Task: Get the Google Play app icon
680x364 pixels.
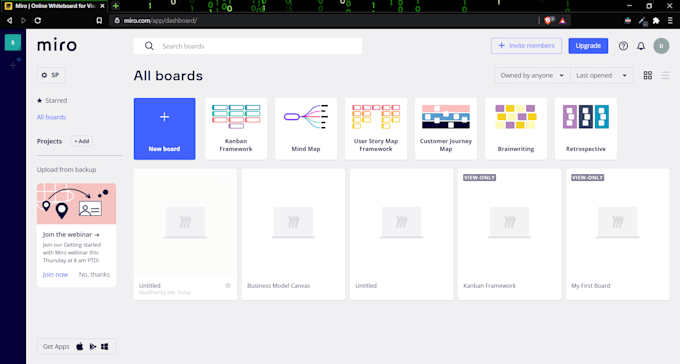Action: click(x=92, y=347)
